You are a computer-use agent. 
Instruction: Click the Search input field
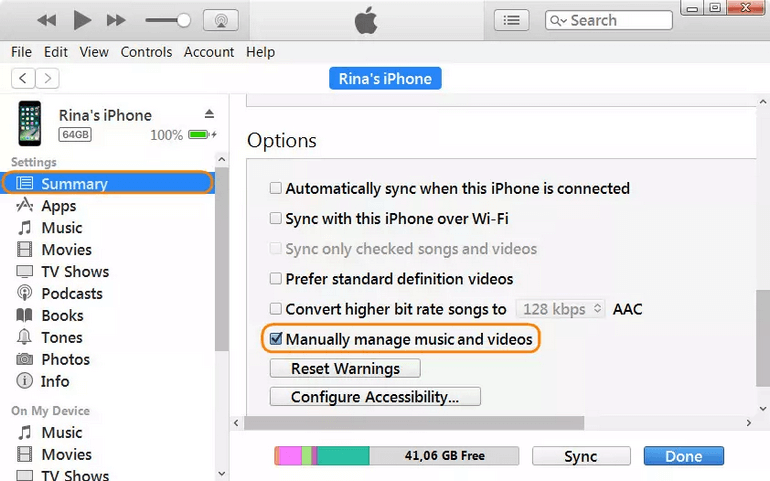pyautogui.click(x=608, y=20)
